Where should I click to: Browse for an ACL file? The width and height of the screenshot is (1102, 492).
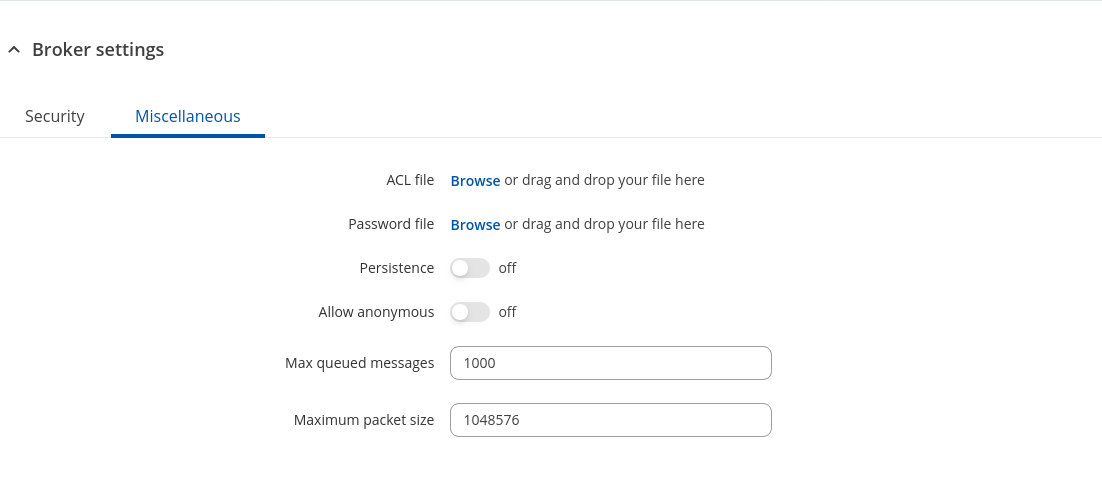(x=475, y=181)
